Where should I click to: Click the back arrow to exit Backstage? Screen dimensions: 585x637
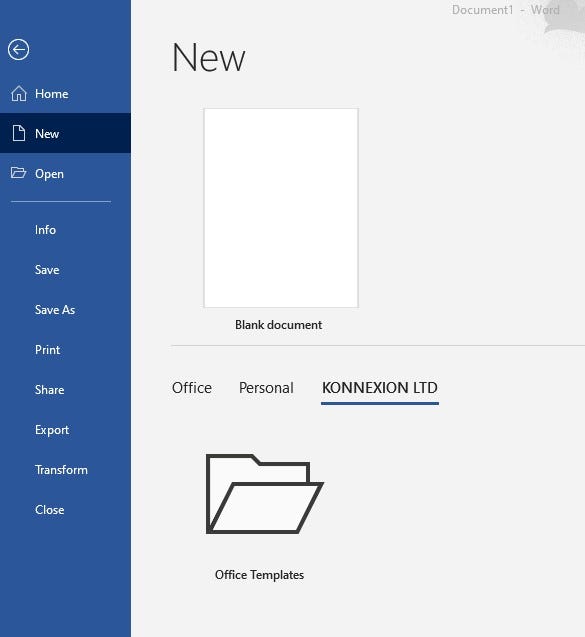tap(18, 50)
